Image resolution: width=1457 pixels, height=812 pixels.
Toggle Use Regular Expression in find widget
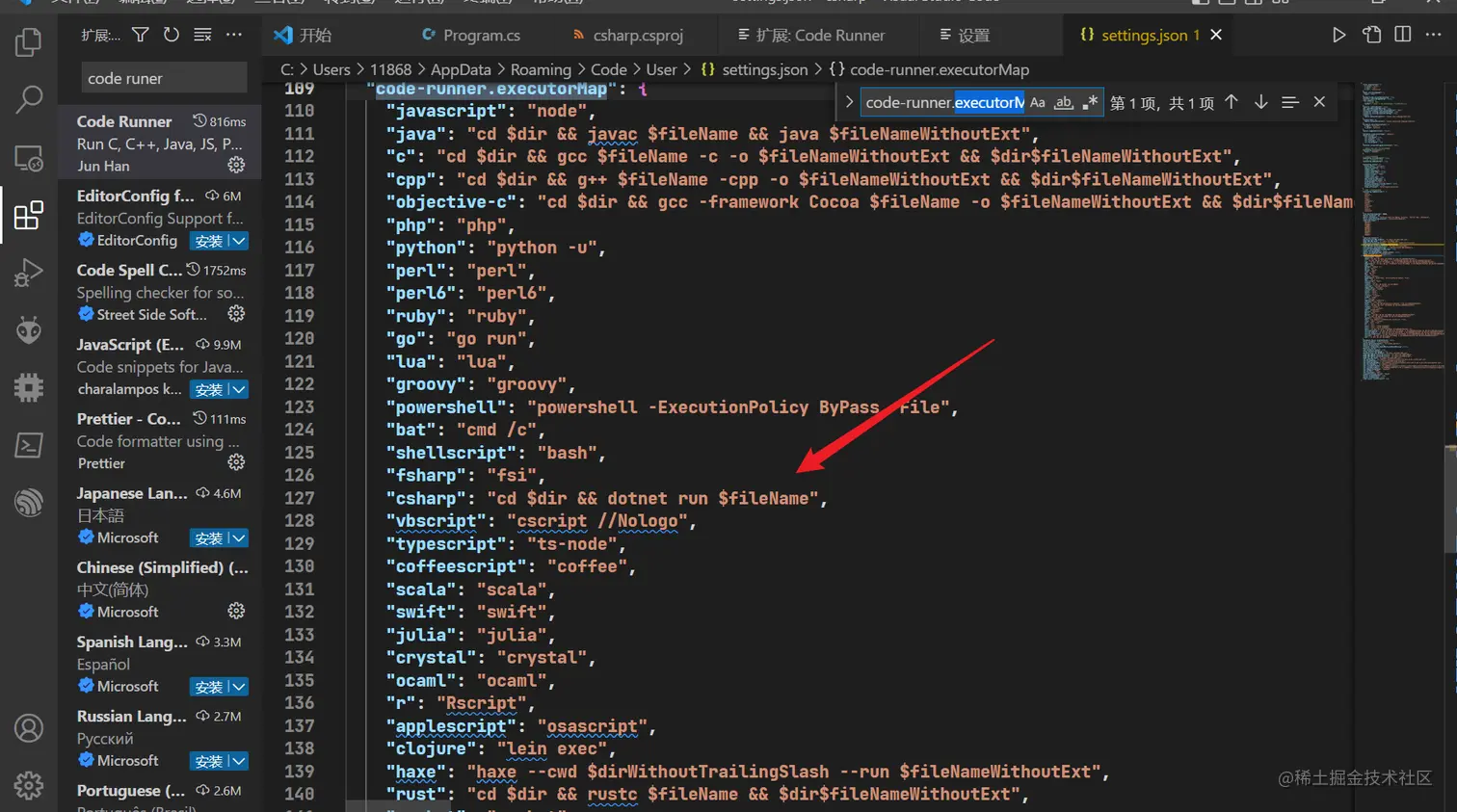1090,102
